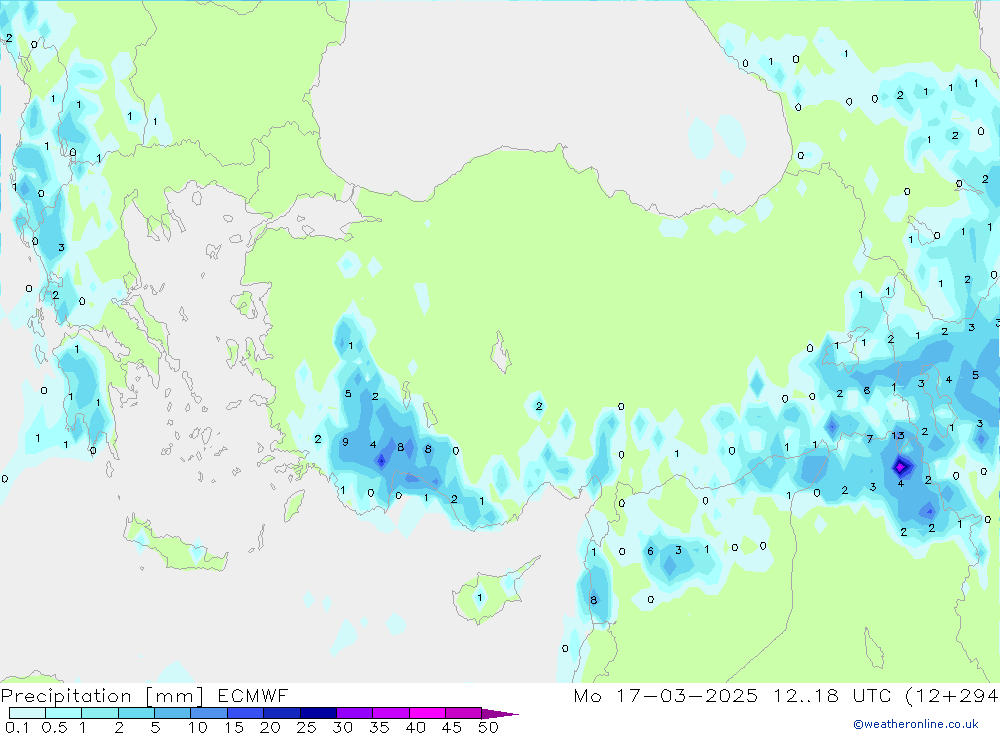Click the "[mm]" unit label
This screenshot has height=733, width=1000.
coord(175,696)
